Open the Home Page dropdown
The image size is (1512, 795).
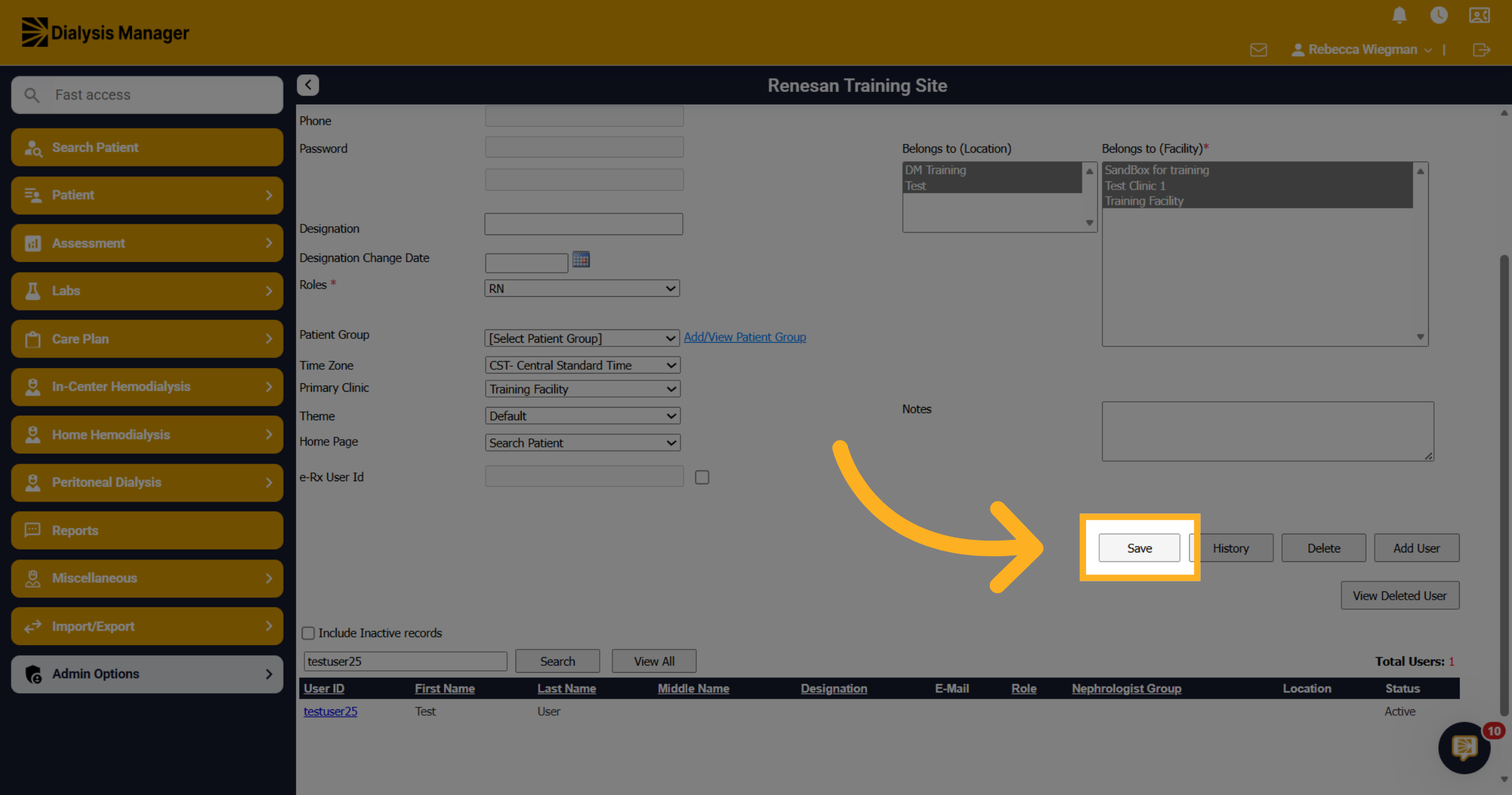pyautogui.click(x=583, y=443)
